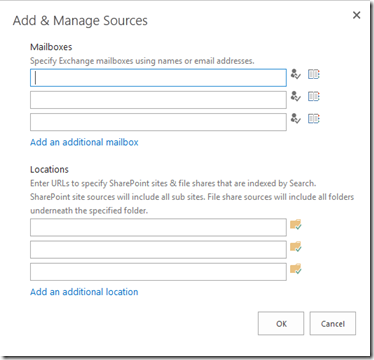Validate third location URL folder icon
Image resolution: width=374 pixels, height=360 pixels.
pyautogui.click(x=296, y=269)
